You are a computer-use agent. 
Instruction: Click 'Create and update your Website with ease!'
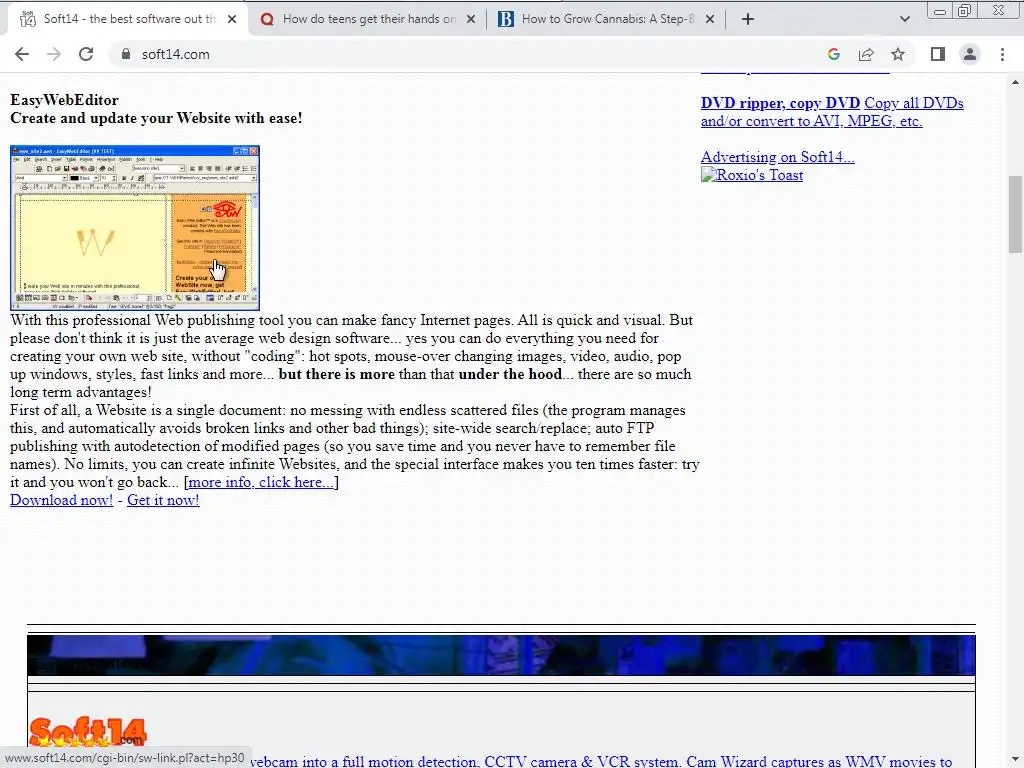click(x=156, y=118)
